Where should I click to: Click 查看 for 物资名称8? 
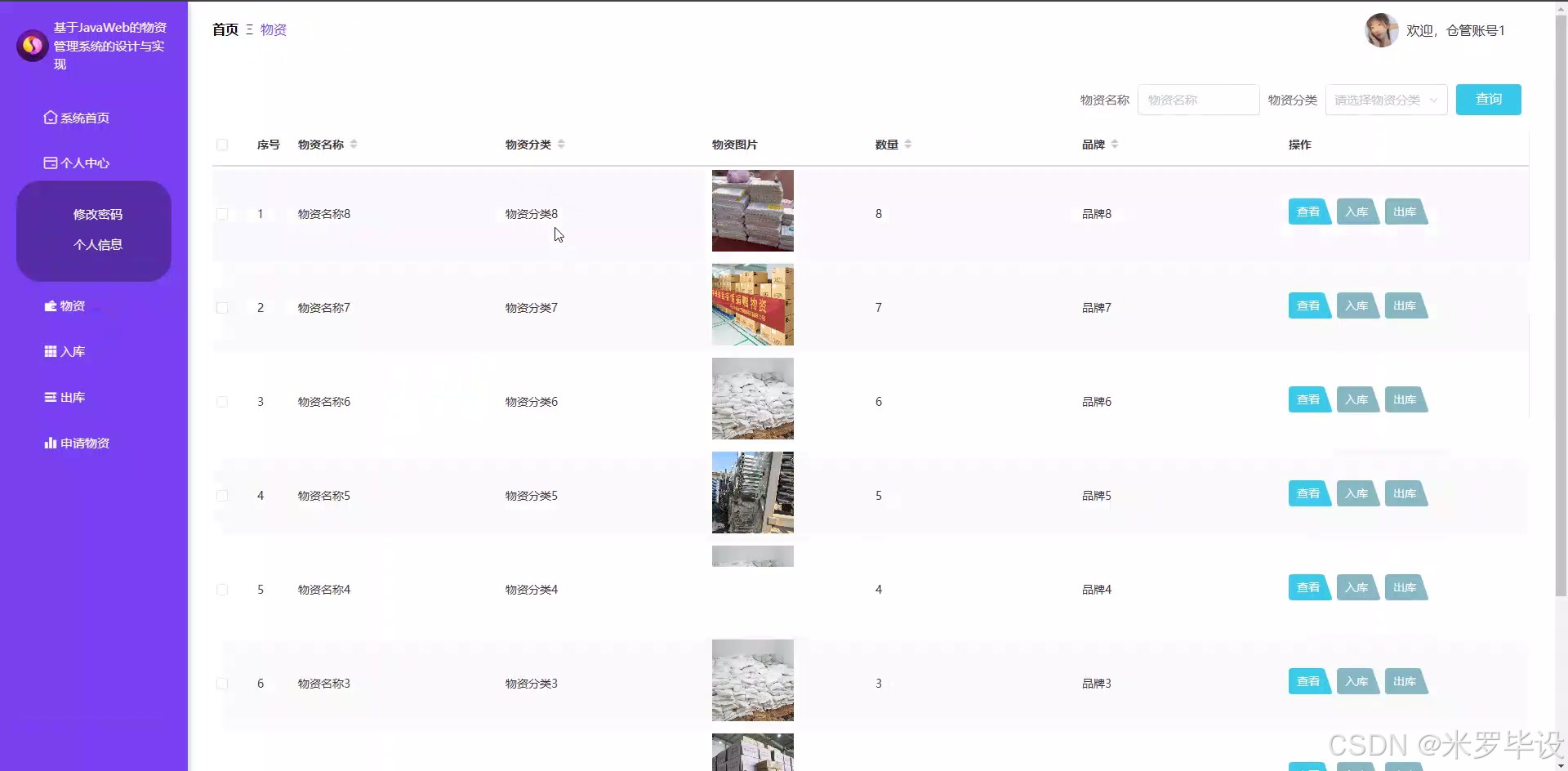pyautogui.click(x=1309, y=212)
